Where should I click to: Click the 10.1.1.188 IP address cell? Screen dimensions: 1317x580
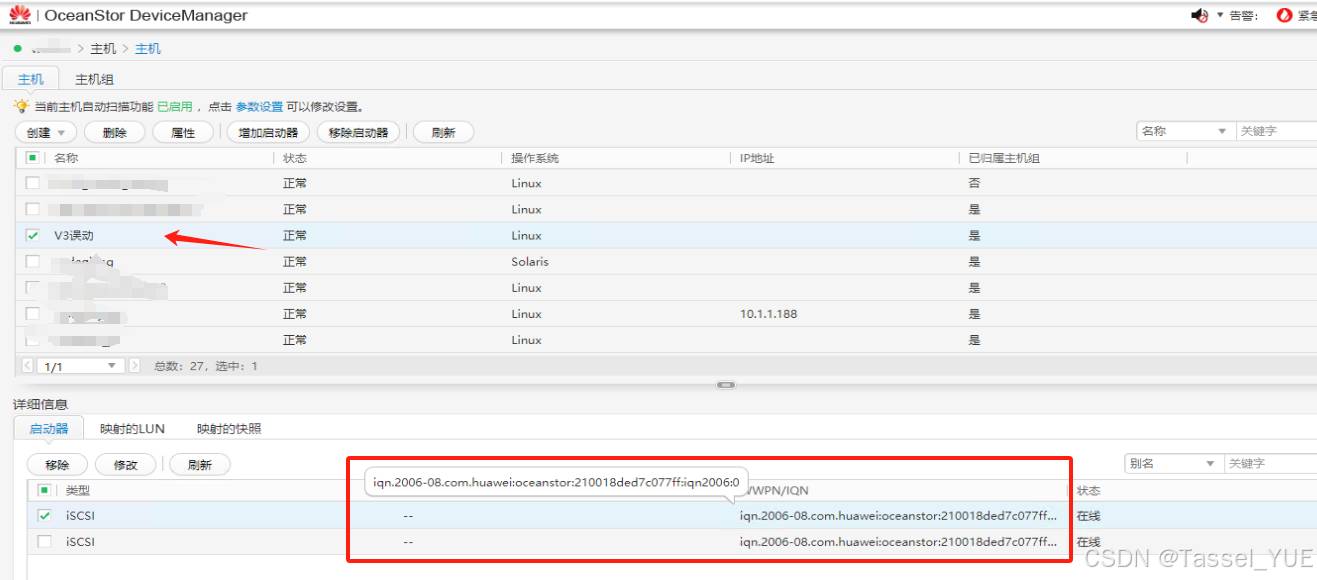(x=768, y=314)
